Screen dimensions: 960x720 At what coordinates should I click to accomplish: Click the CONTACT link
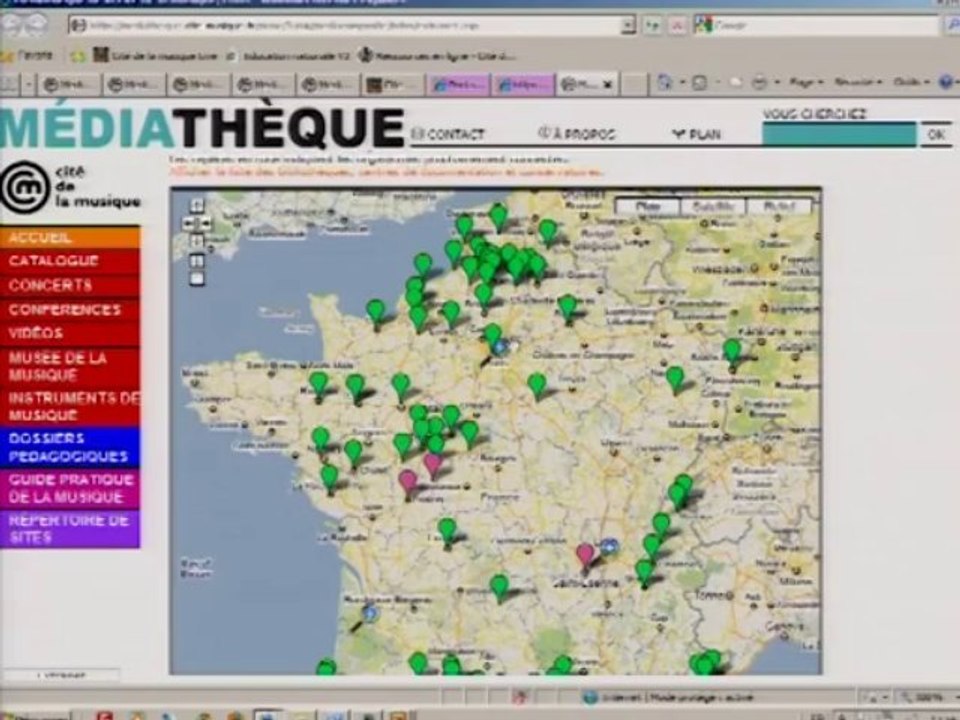click(x=448, y=133)
